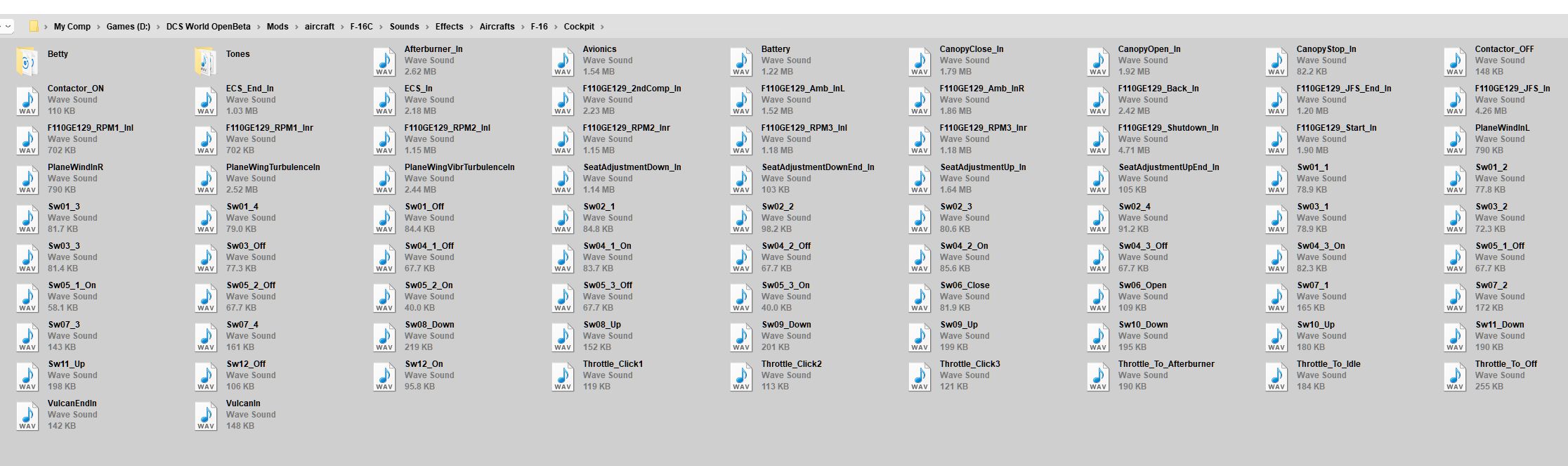Screen dimensions: 1568x466
Task: Select the VulcanEndIn WAV icon
Action: 27,416
